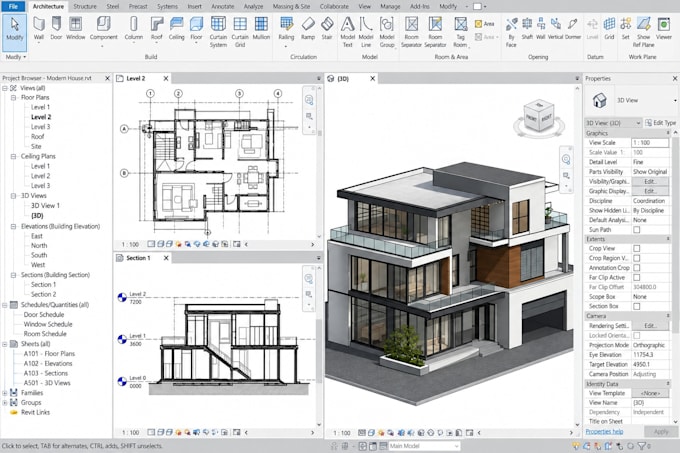Collapse Sections (Building Section) node
This screenshot has height=453, width=680.
tap(13, 275)
